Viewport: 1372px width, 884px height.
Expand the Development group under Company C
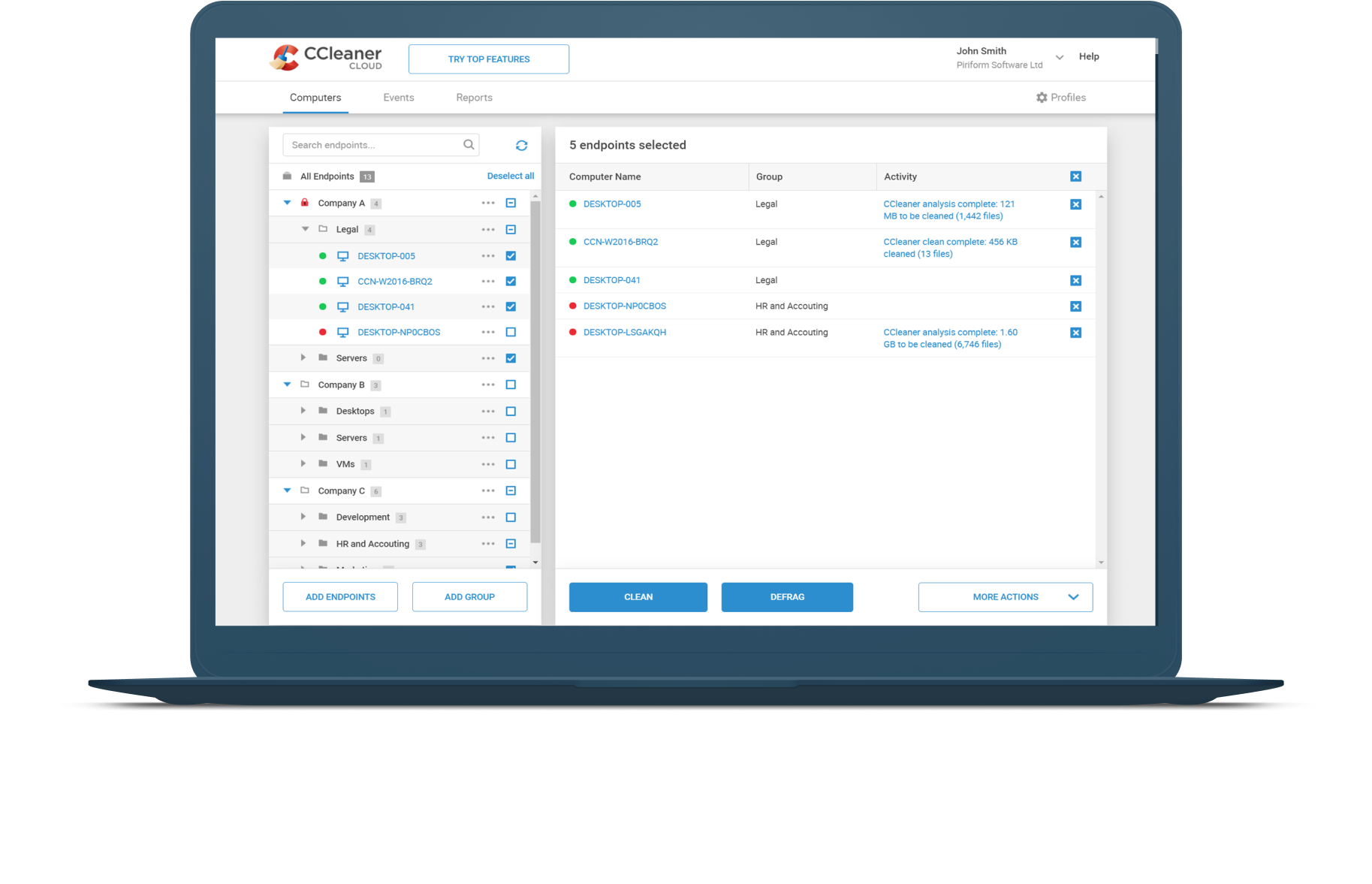pos(303,517)
